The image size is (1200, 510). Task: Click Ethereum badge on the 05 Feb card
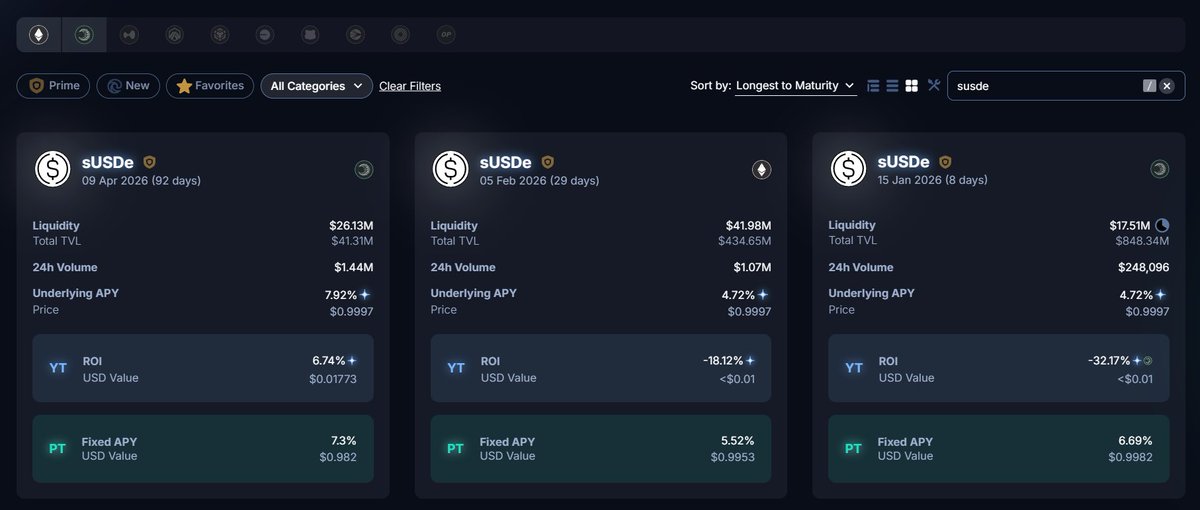click(762, 170)
